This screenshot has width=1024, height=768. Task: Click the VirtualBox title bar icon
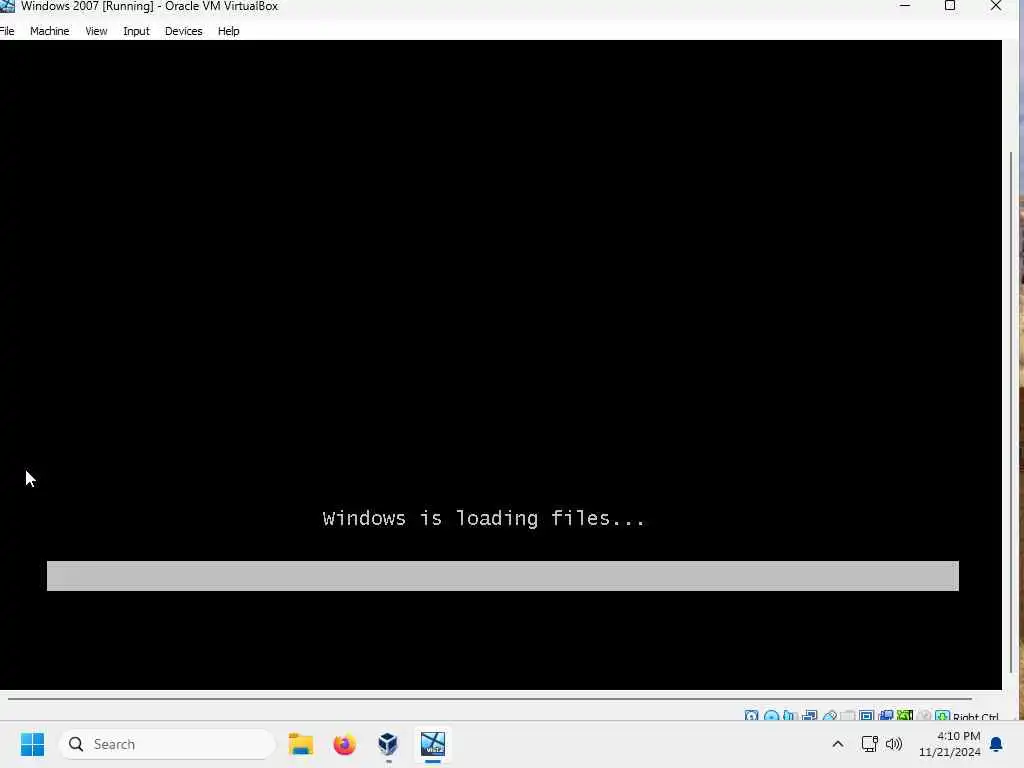(x=7, y=6)
